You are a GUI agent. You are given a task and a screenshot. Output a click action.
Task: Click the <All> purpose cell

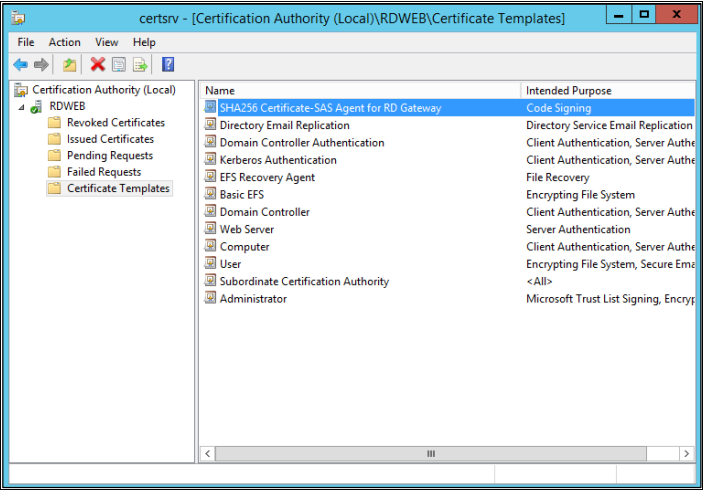pyautogui.click(x=539, y=282)
